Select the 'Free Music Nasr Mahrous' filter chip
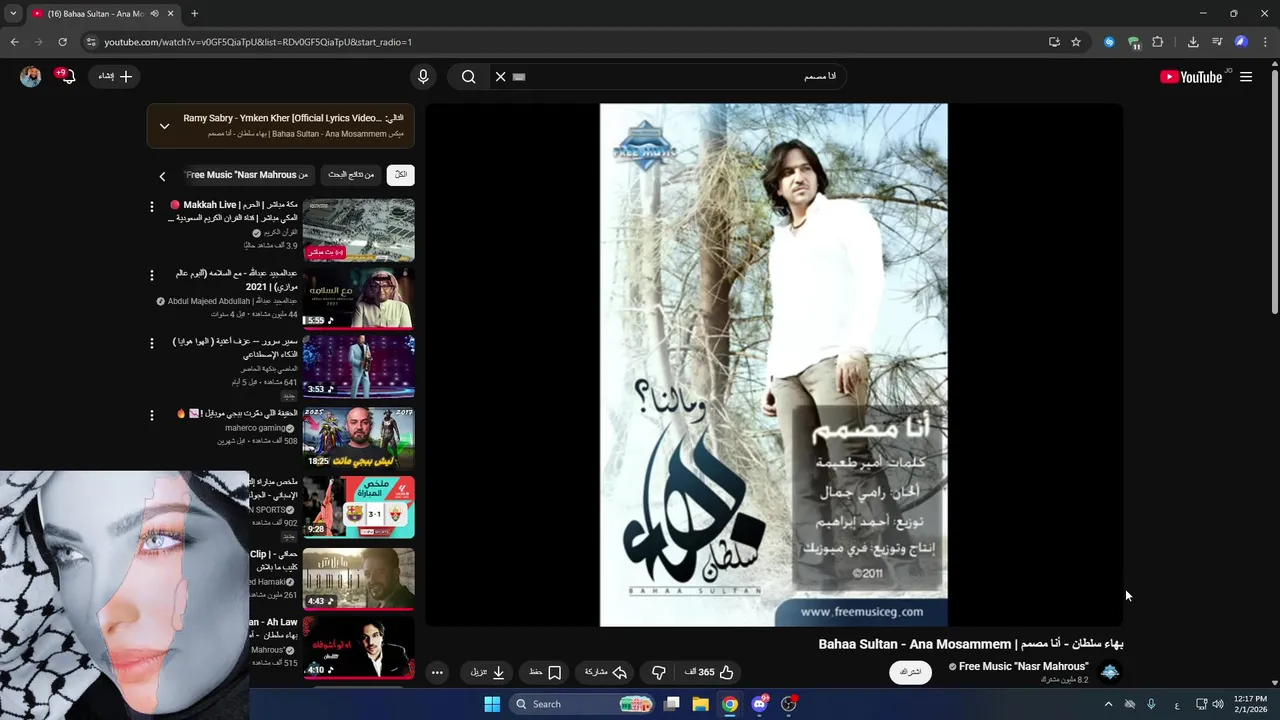The width and height of the screenshot is (1280, 720). pyautogui.click(x=247, y=175)
